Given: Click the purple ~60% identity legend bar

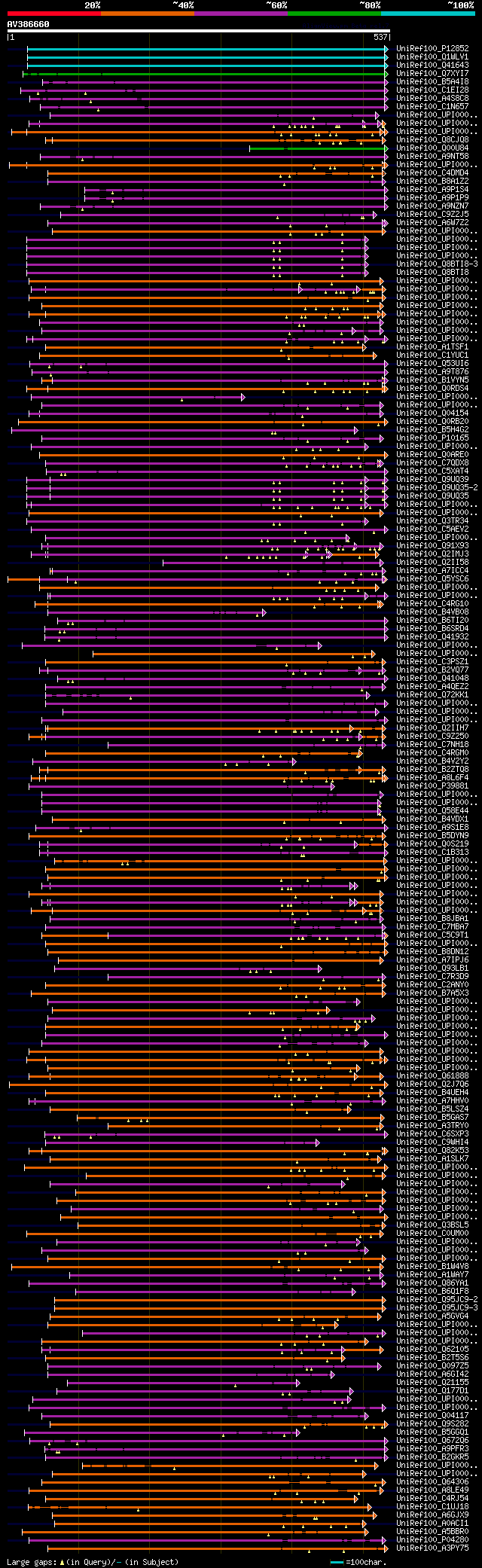Looking at the screenshot, I should (x=241, y=14).
